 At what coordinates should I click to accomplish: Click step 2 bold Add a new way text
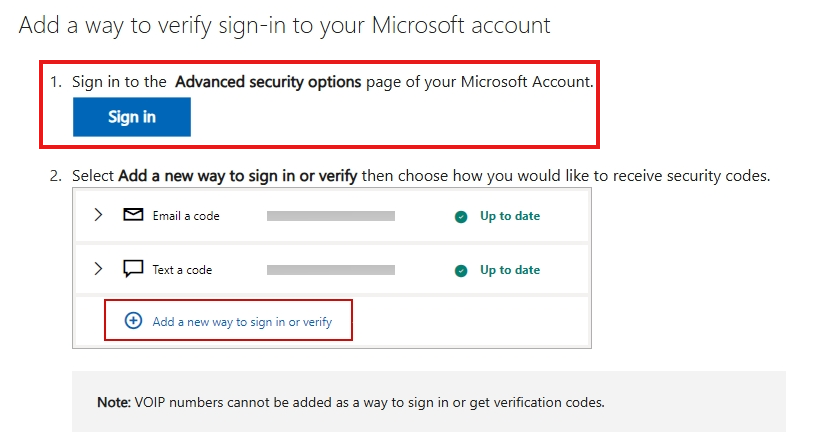point(238,176)
